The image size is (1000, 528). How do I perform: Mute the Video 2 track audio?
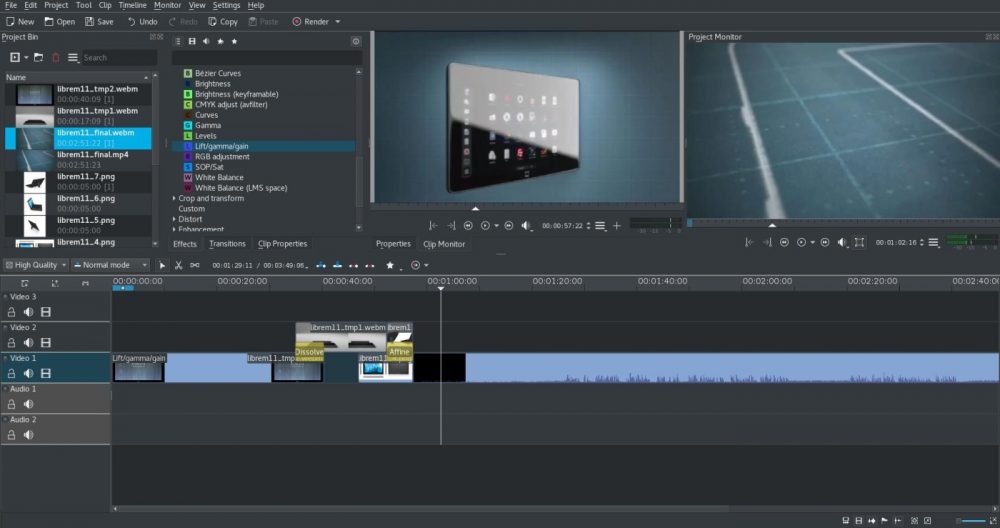tap(28, 342)
